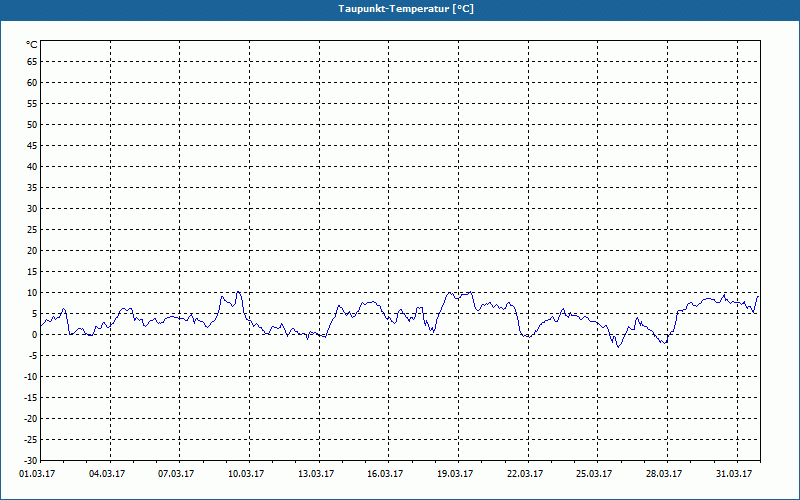Click the 13.03.17 date label
The image size is (800, 500).
[316, 474]
